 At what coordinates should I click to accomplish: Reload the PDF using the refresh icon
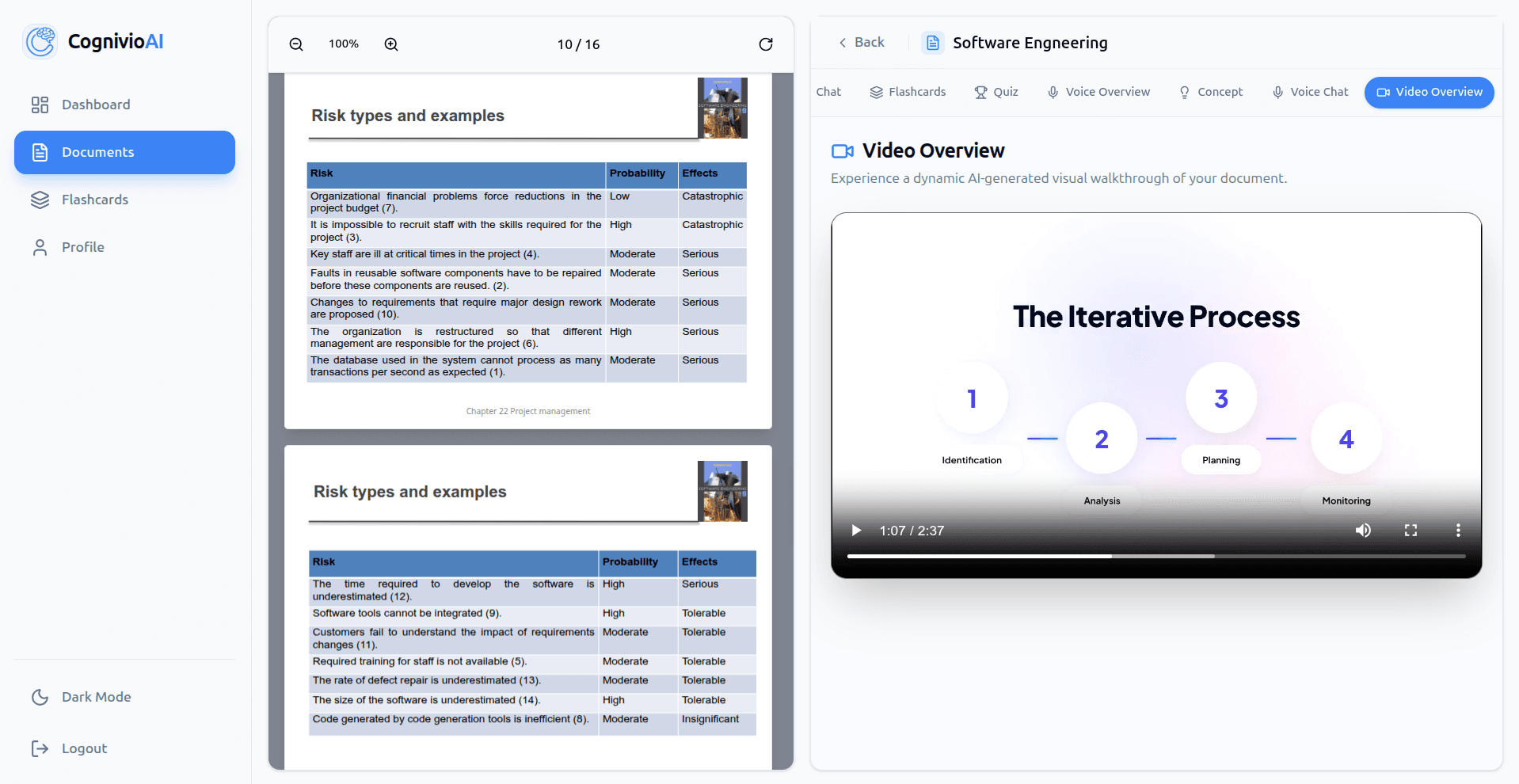click(765, 44)
